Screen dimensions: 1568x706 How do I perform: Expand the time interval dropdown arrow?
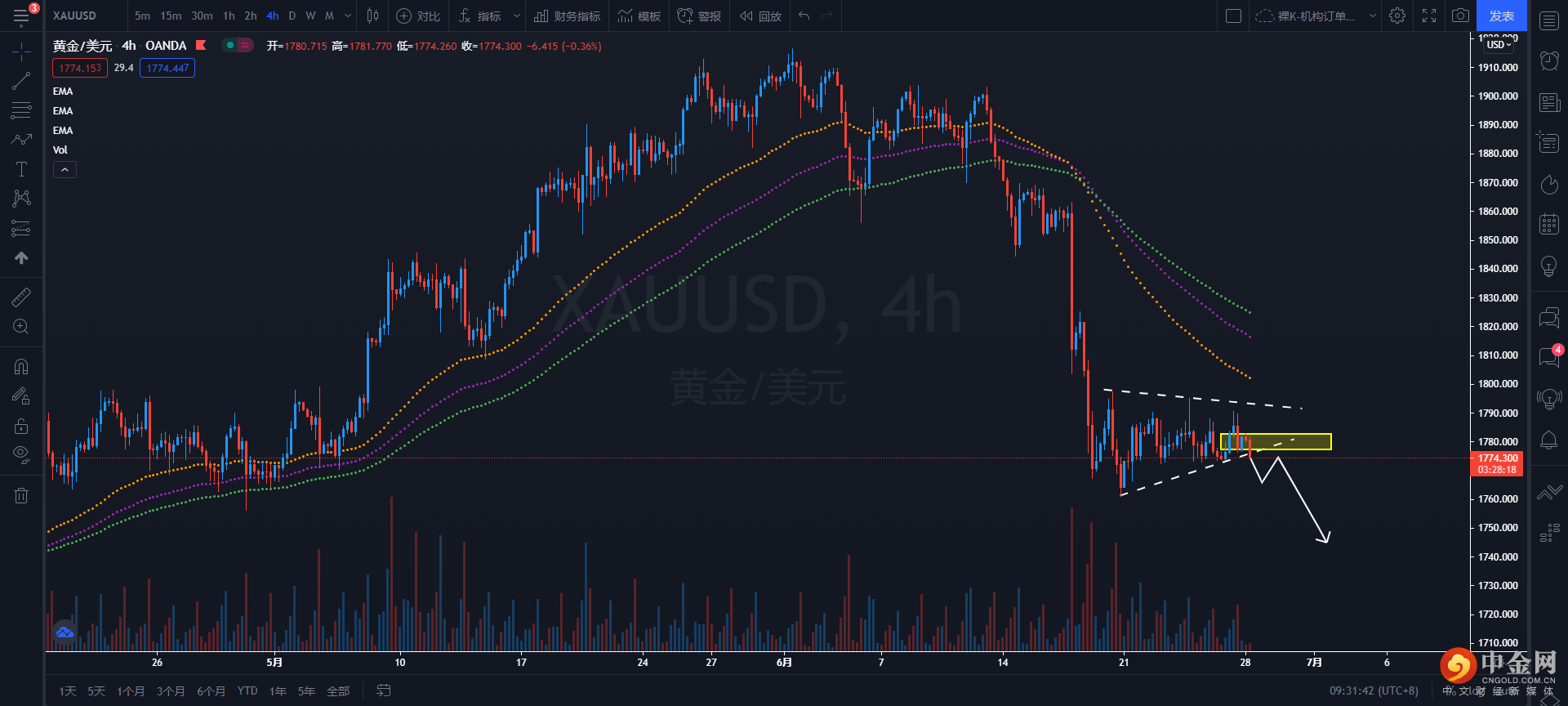point(349,16)
